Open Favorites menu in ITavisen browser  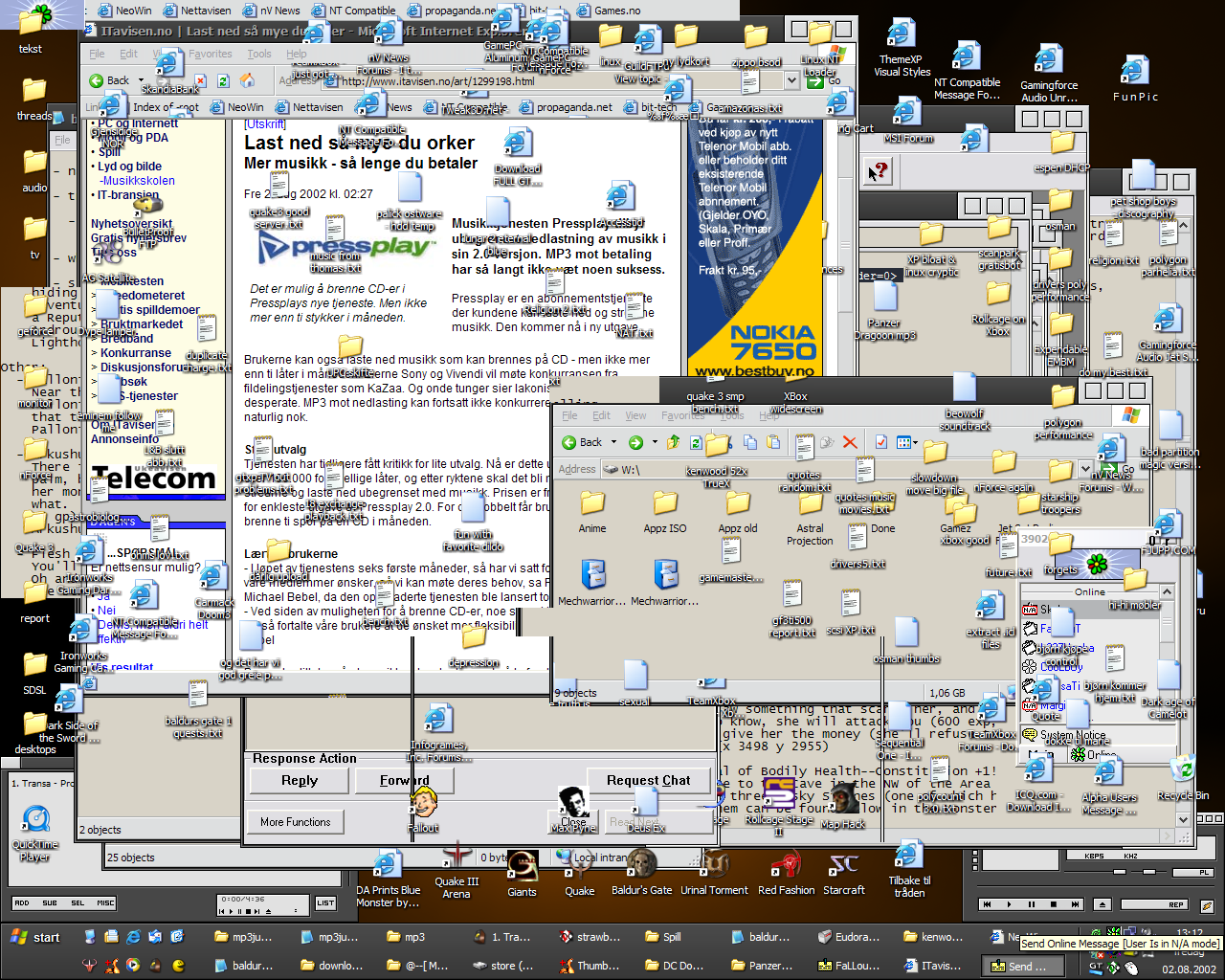(x=210, y=54)
